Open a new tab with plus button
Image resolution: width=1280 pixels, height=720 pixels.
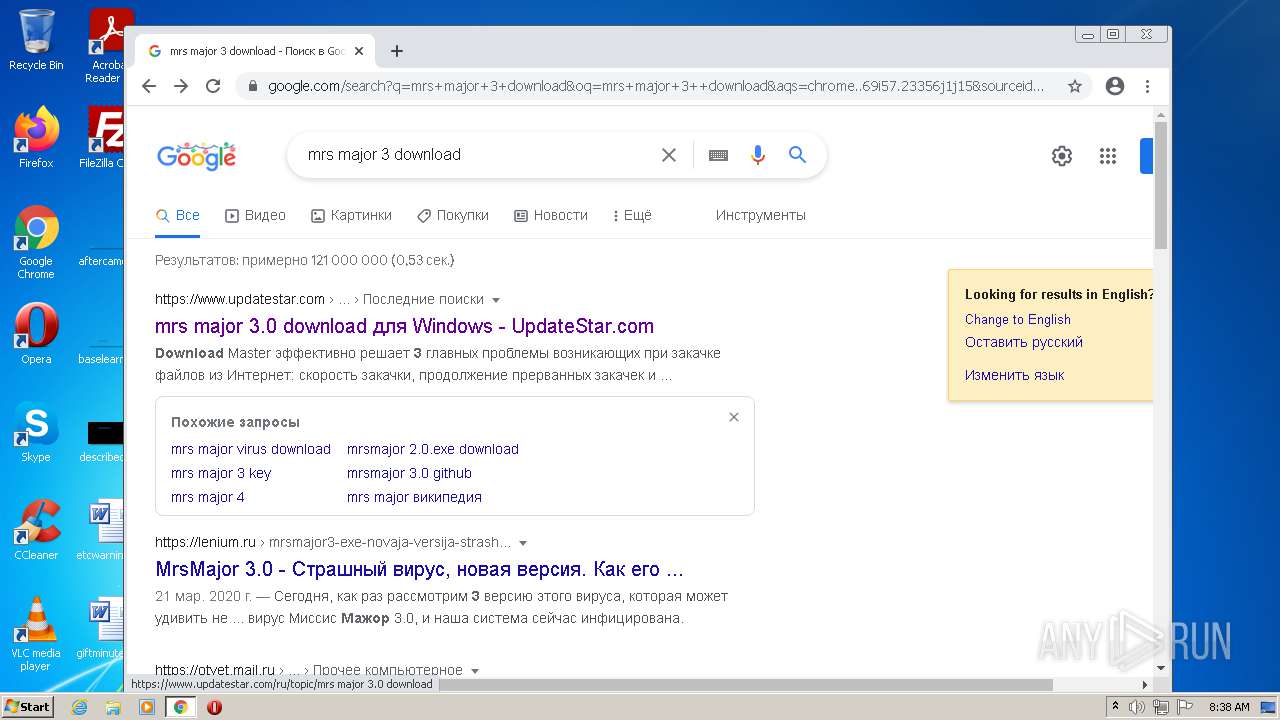[397, 51]
